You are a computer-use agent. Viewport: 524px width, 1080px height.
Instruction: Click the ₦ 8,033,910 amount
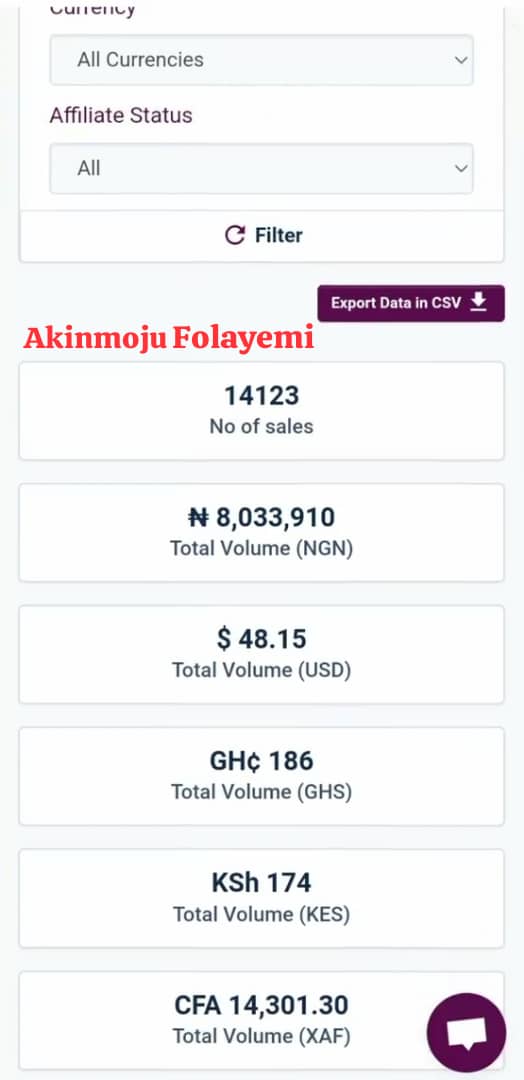click(262, 517)
